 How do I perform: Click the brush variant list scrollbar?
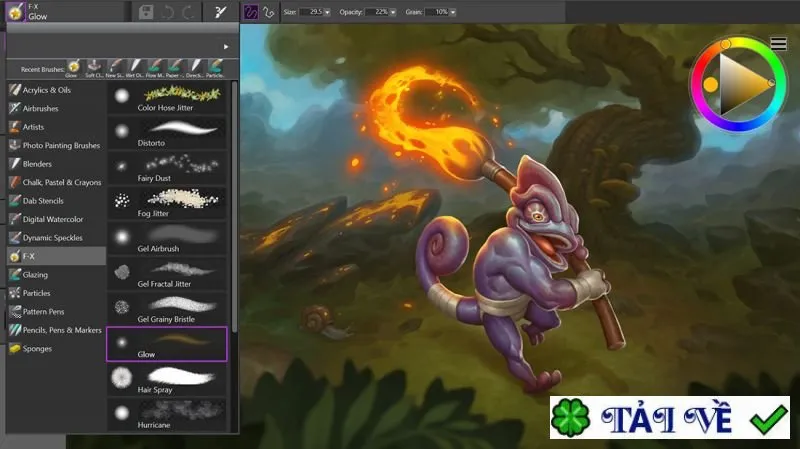pos(234,207)
